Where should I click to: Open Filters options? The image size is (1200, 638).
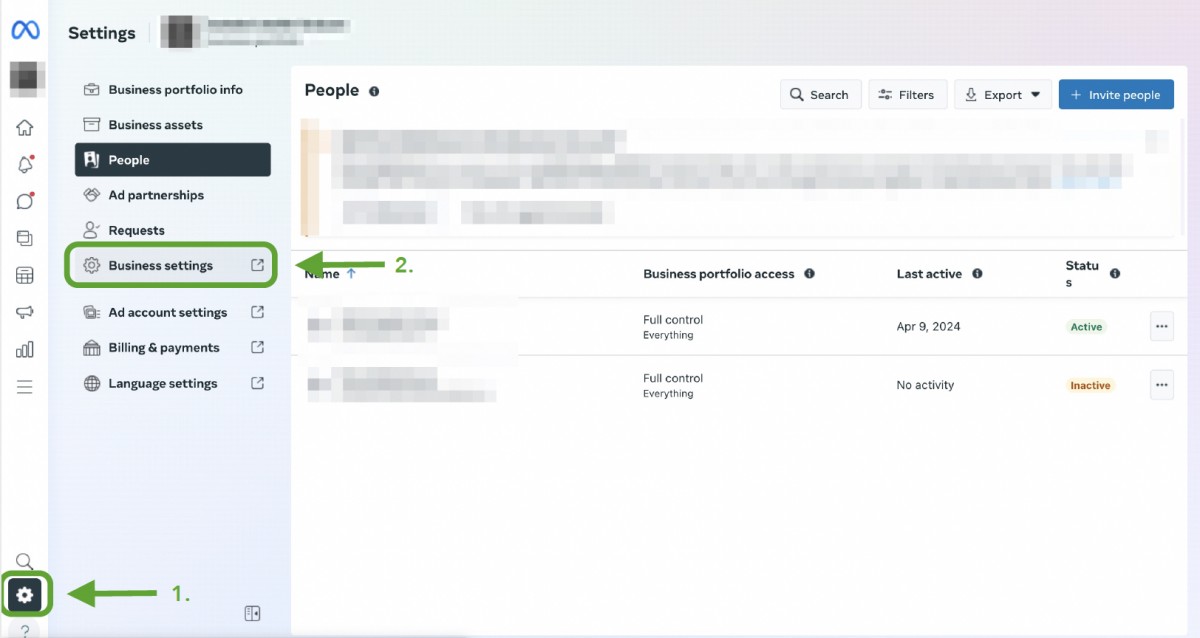907,95
